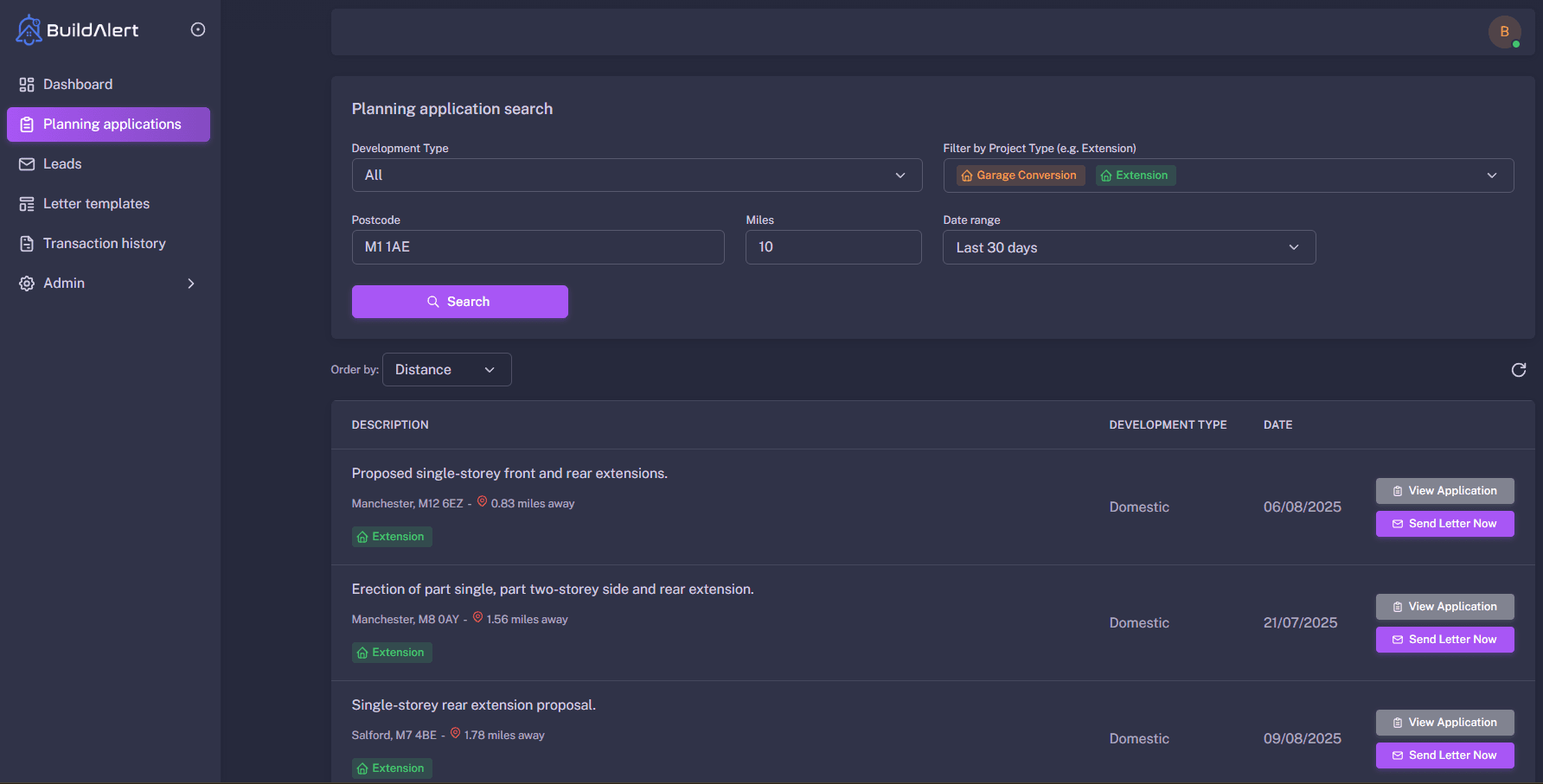Screen dimensions: 1543x784
Task: Click the Extension badge on M8 0AY result
Action: pyautogui.click(x=392, y=653)
